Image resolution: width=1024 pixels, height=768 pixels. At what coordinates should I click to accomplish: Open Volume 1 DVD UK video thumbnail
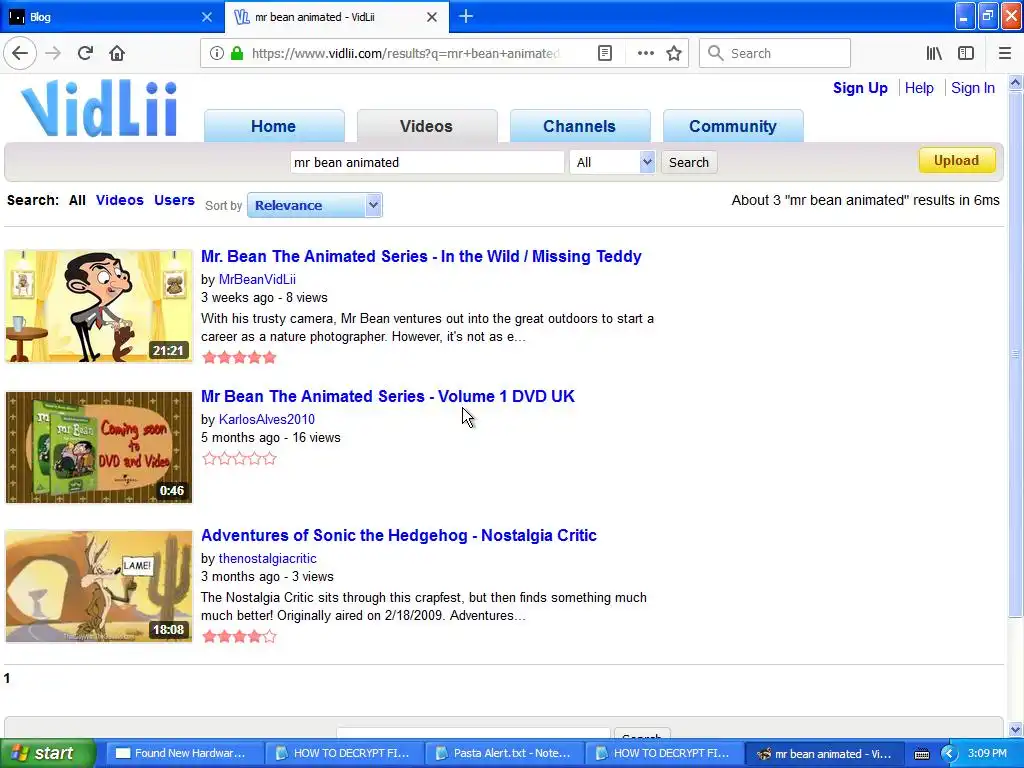[x=99, y=447]
